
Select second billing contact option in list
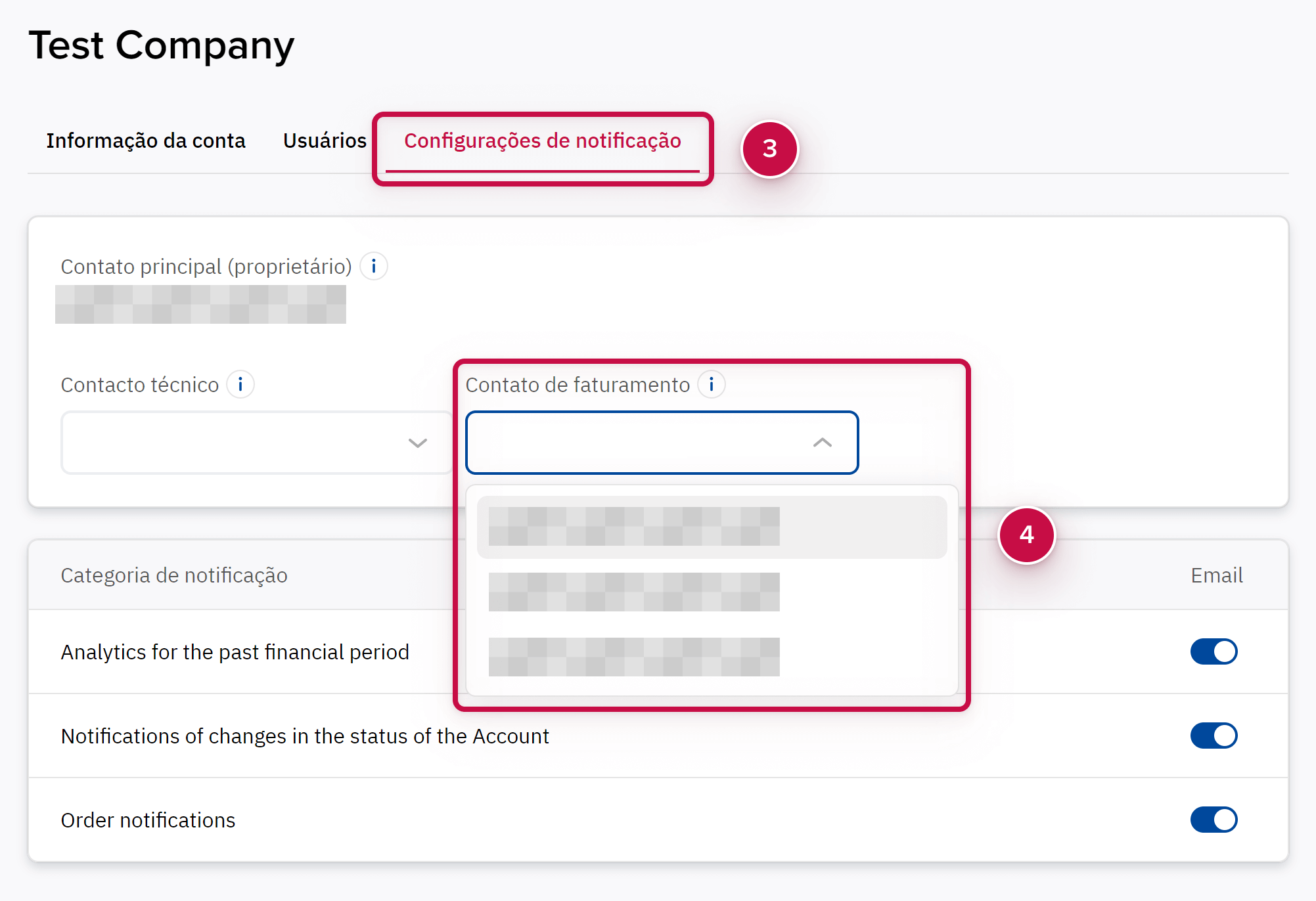point(712,592)
